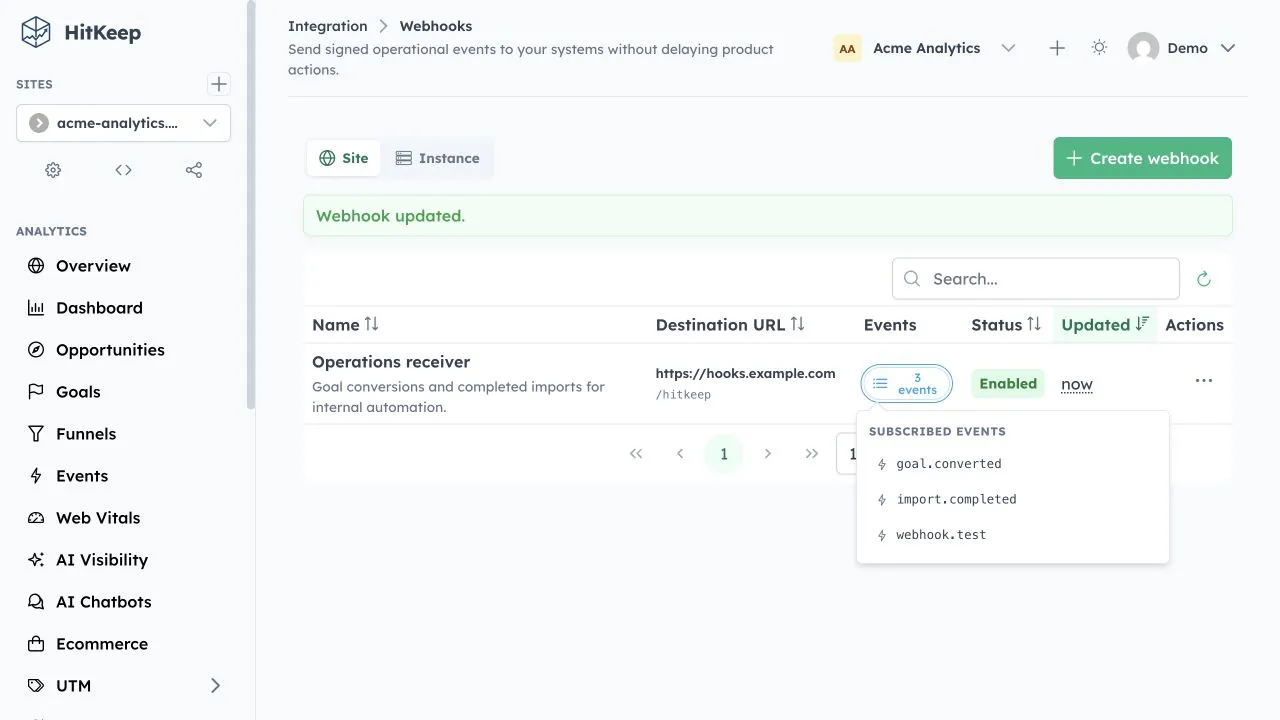1280x720 pixels.
Task: Click the Create webhook button
Action: [1142, 158]
